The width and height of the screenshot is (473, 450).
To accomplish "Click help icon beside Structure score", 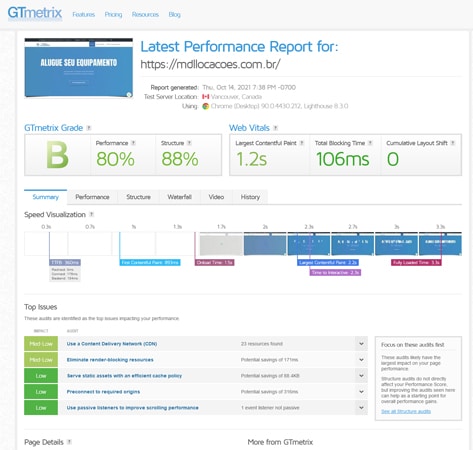I will (189, 143).
